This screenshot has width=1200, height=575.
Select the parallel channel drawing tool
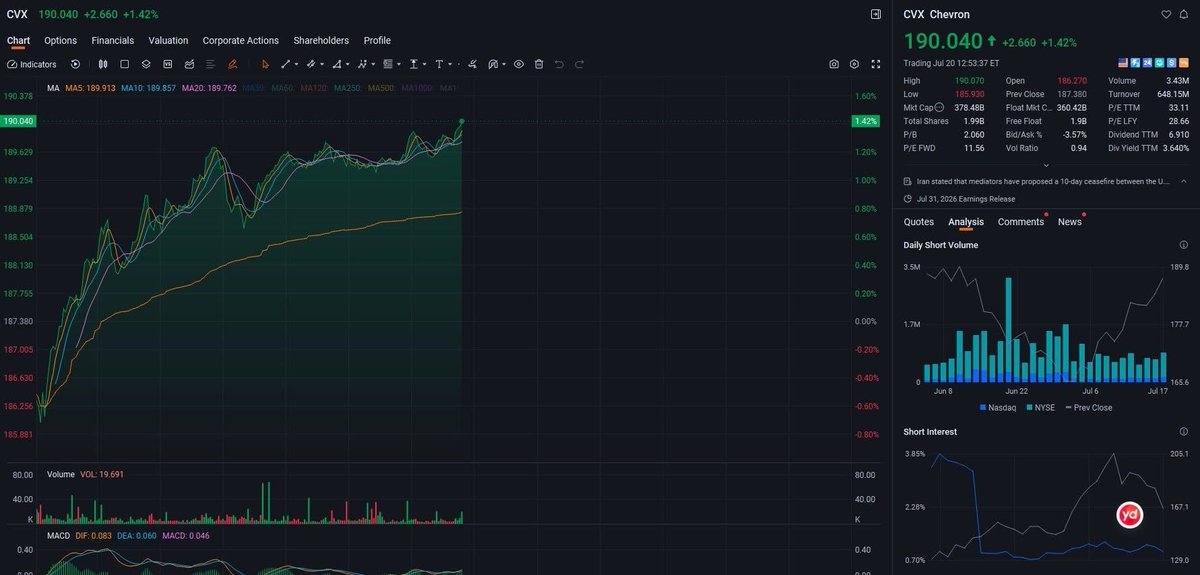[x=311, y=64]
